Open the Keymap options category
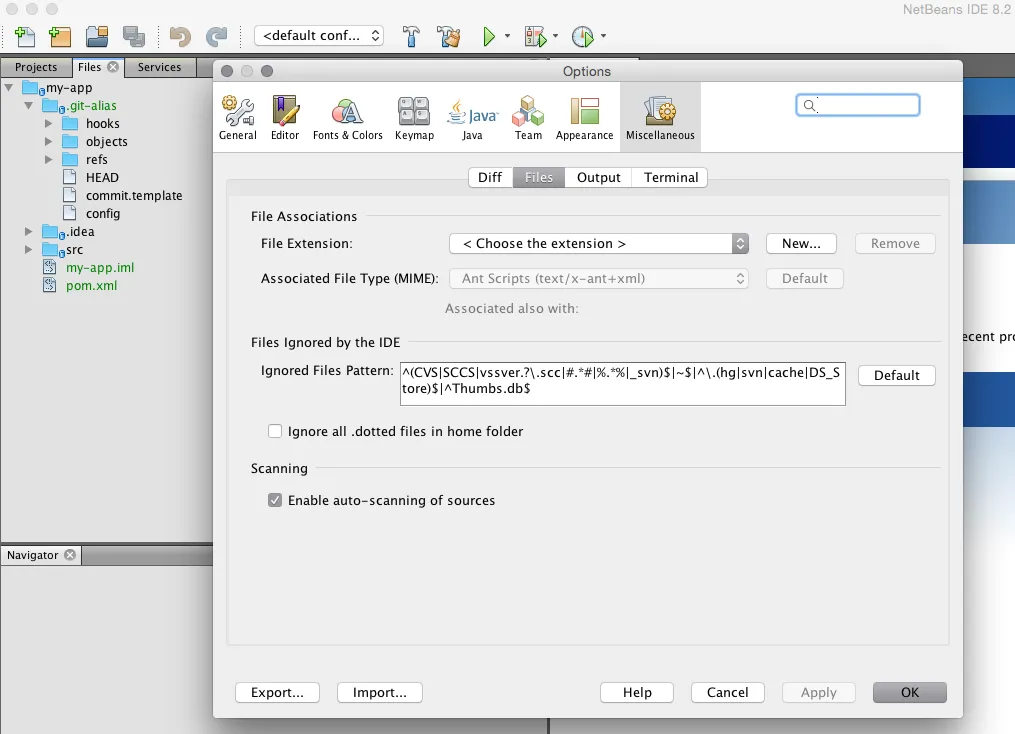The width and height of the screenshot is (1015, 734). (414, 118)
